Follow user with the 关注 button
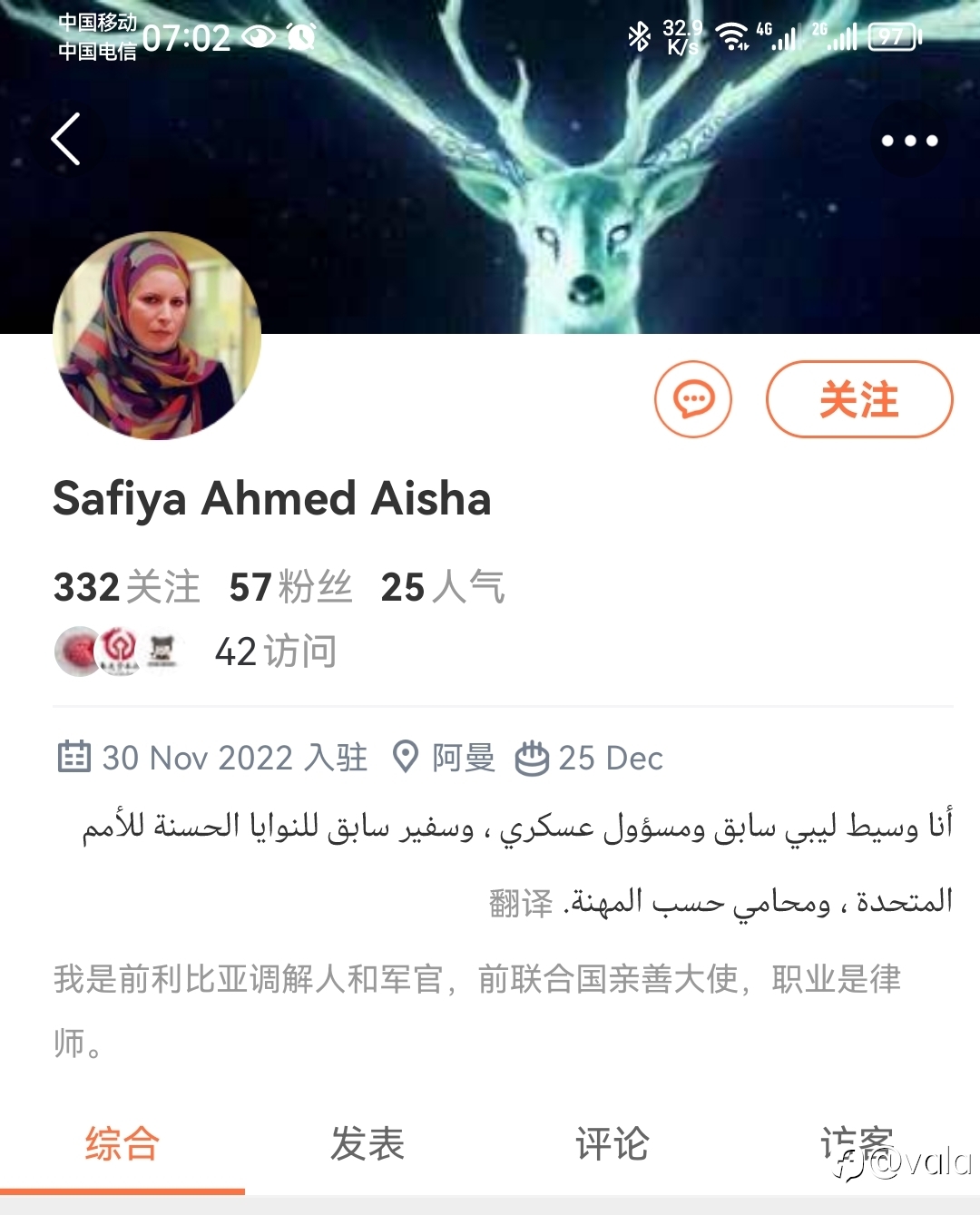Screen dimensions: 980x1215 (859, 399)
